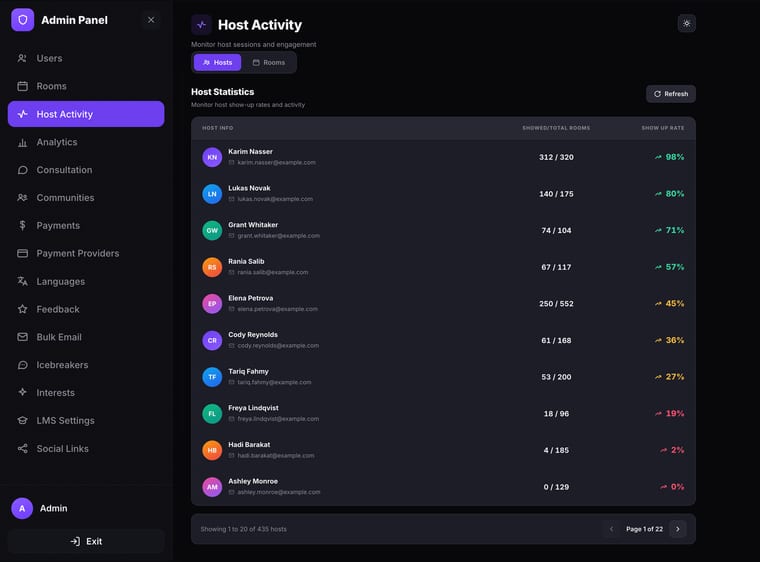
Task: Click Elena Petrova's EP avatar
Action: [x=212, y=304]
